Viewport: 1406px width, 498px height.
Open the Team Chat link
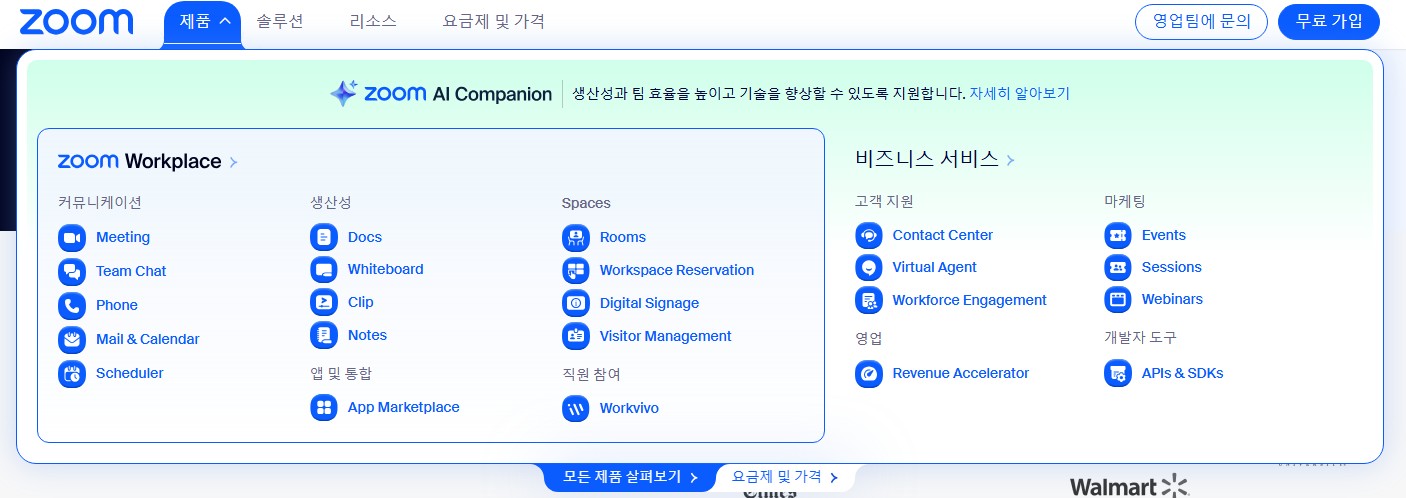pyautogui.click(x=131, y=272)
